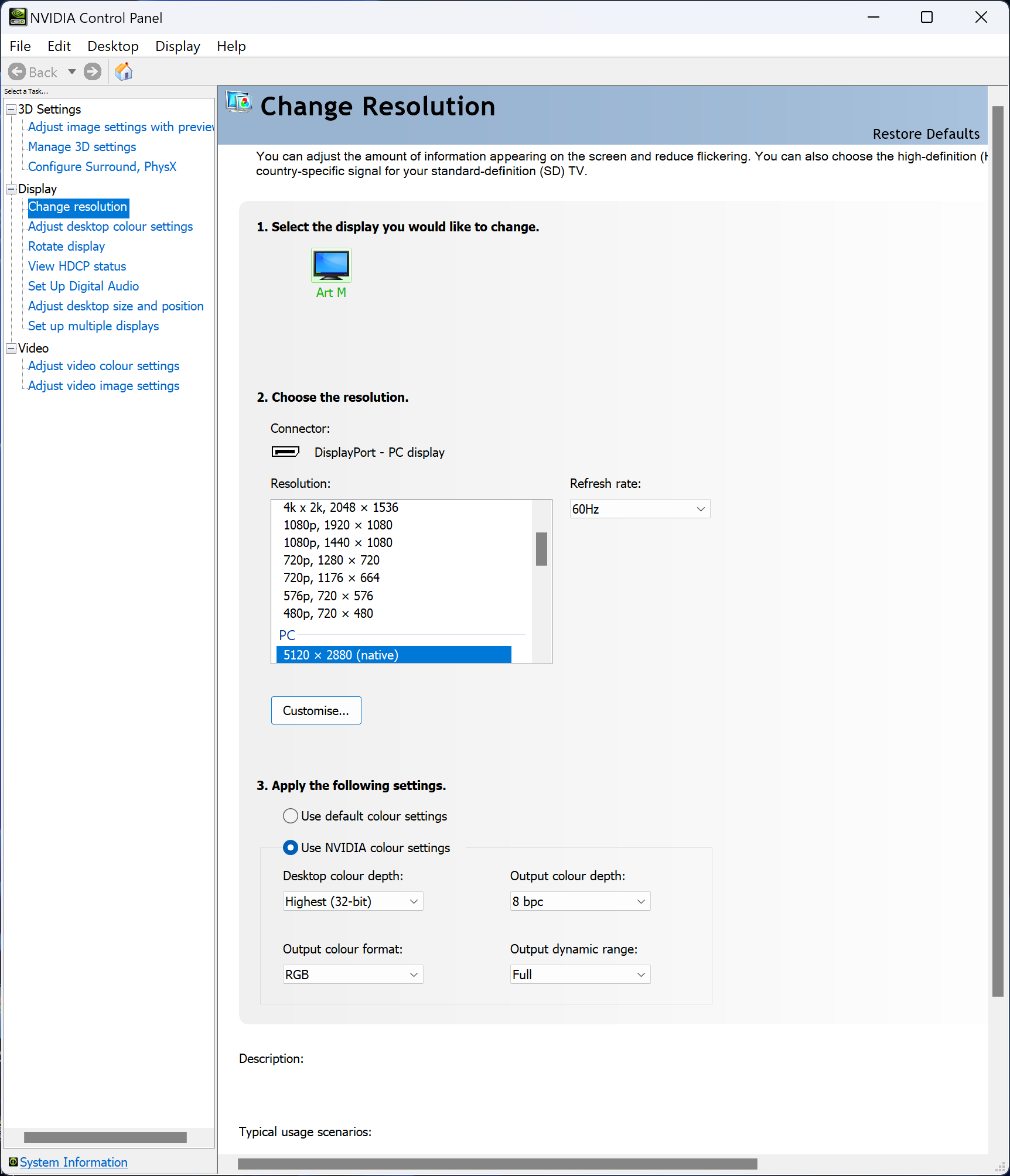Select resolution 576p, 720 × 576

328,596
